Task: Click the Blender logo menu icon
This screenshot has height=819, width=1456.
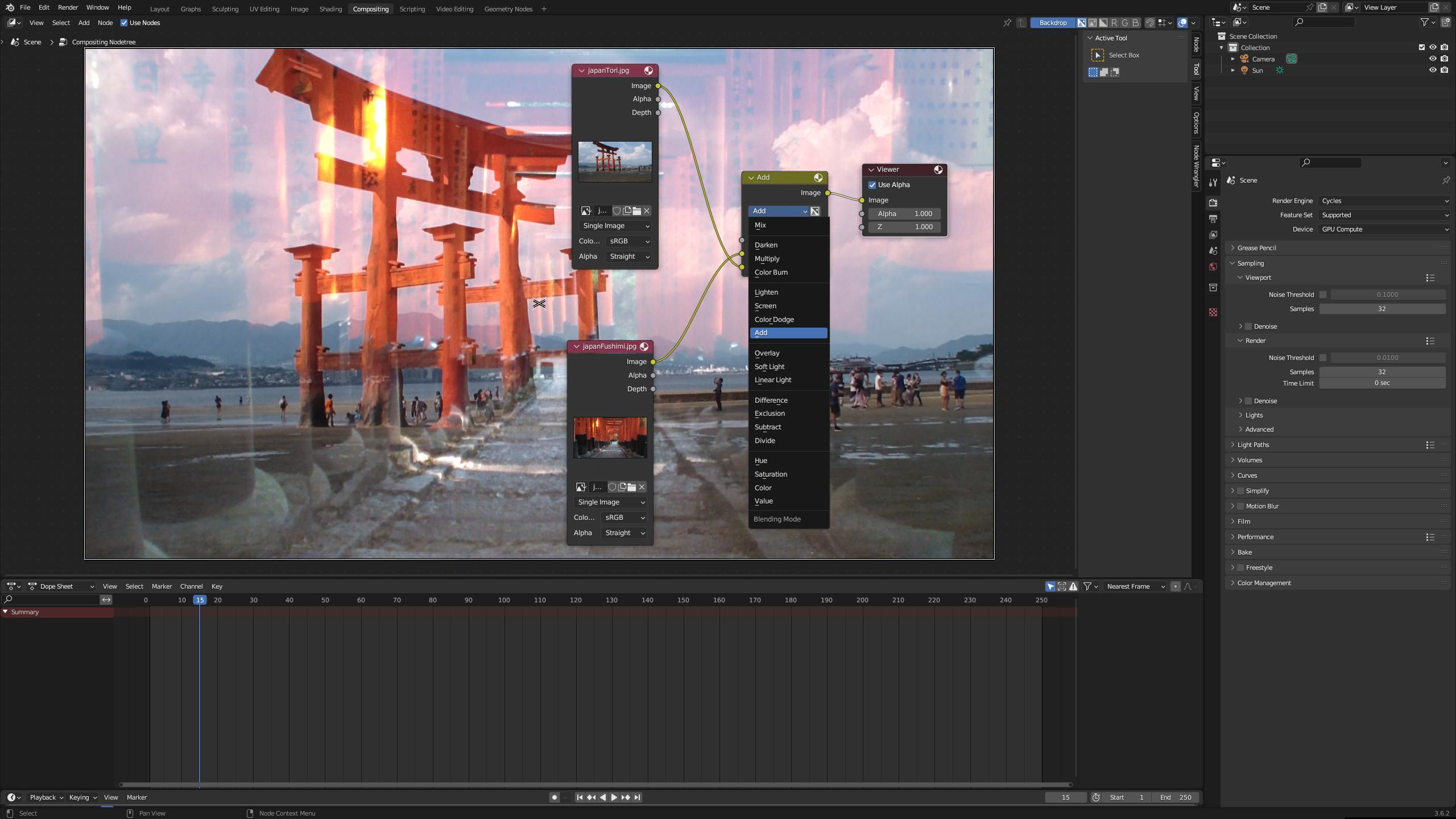Action: click(x=10, y=7)
